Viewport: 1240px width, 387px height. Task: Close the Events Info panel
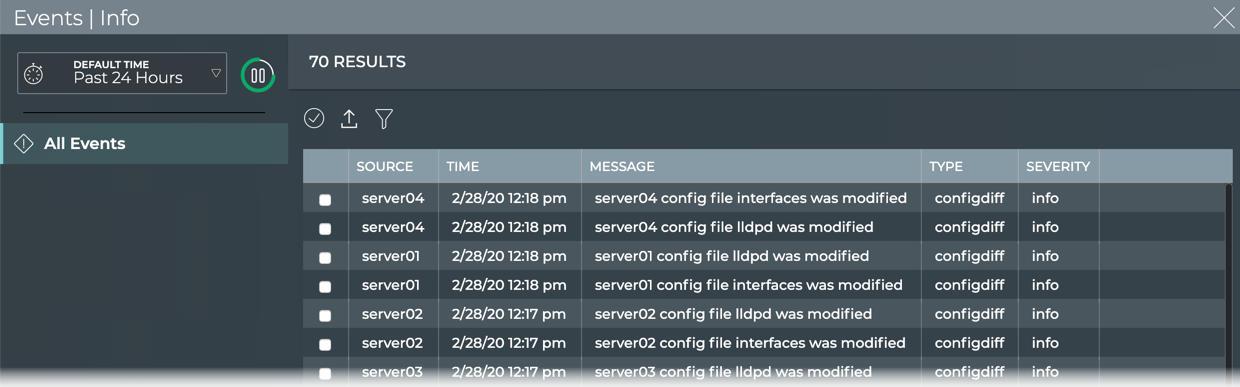coord(1223,18)
